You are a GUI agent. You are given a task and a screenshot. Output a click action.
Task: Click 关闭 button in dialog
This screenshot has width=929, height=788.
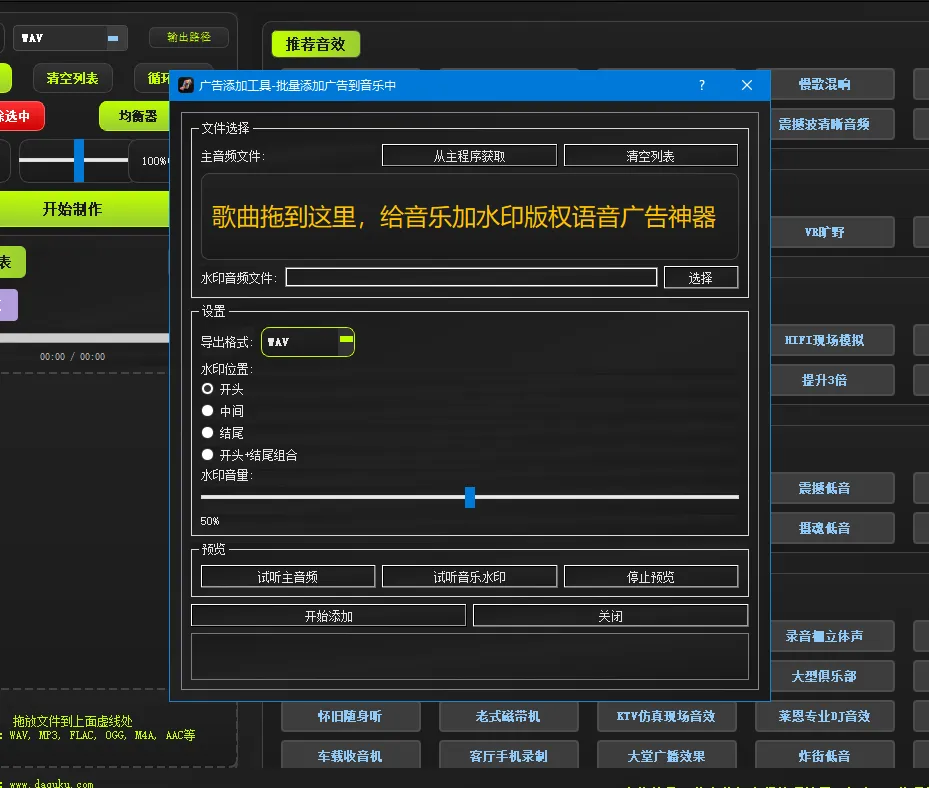(x=610, y=616)
